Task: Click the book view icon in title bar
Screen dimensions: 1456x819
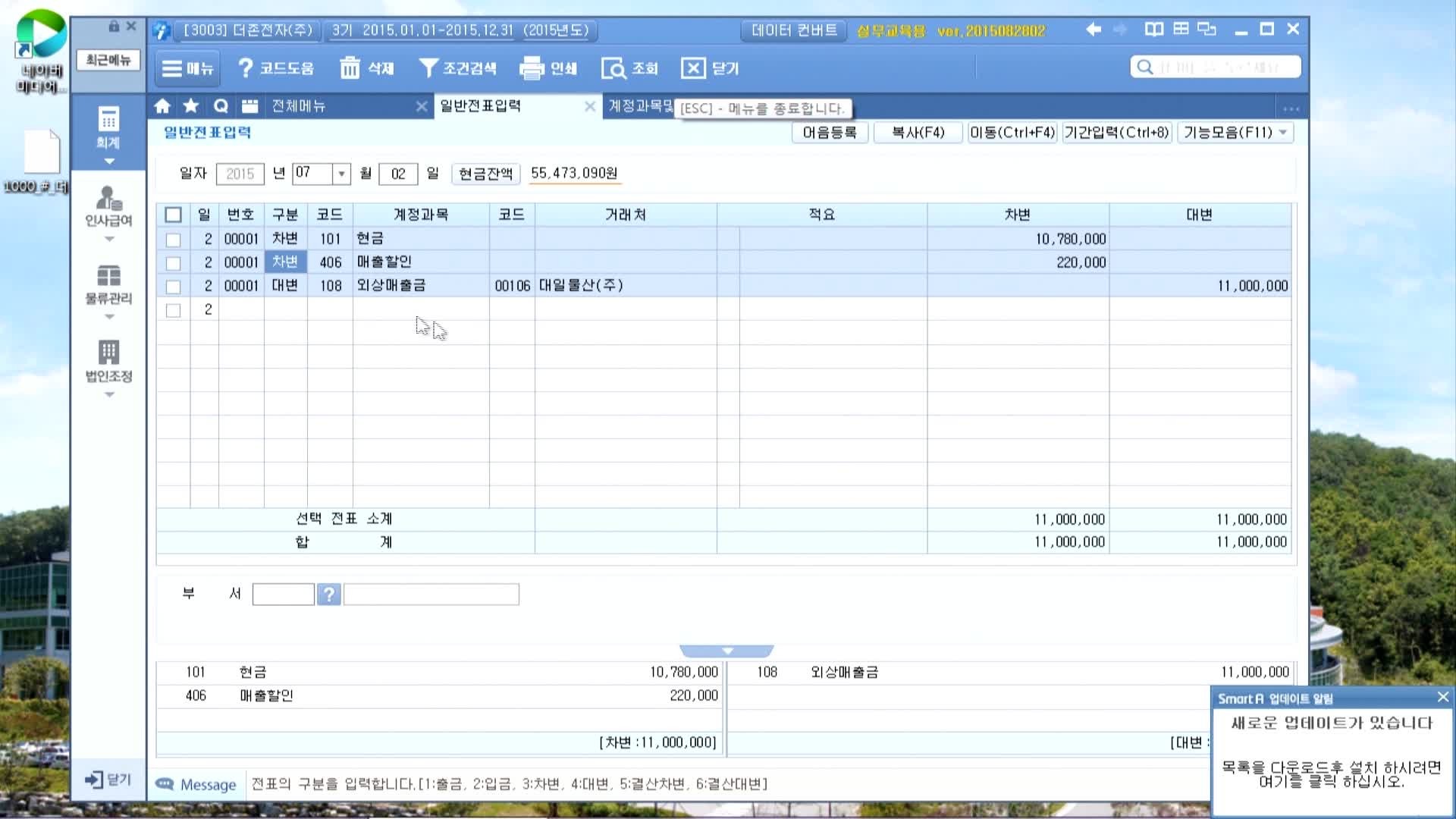Action: pyautogui.click(x=1153, y=29)
